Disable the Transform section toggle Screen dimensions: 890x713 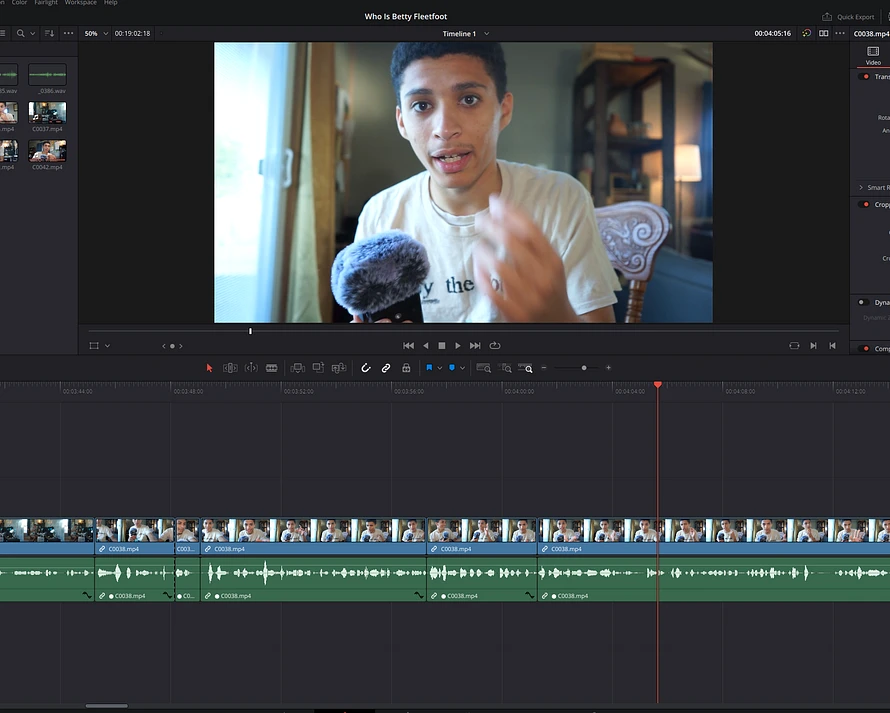click(864, 77)
